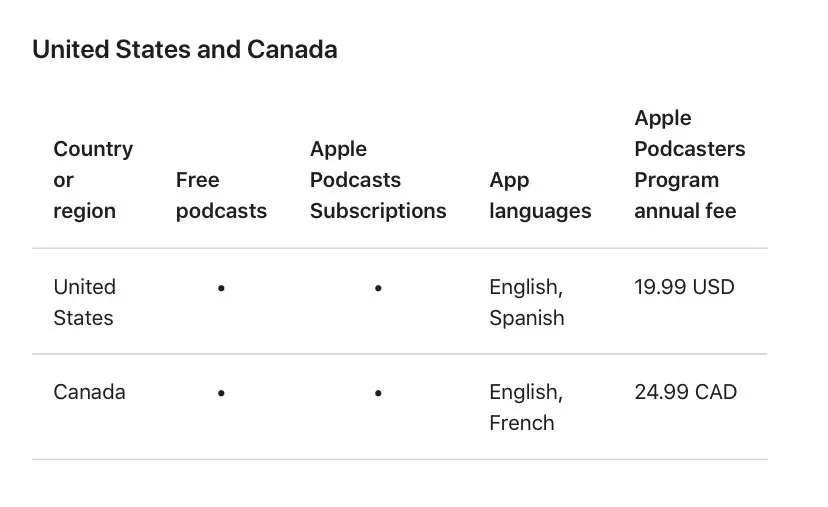Select the "App languages" column header
828x507 pixels.
point(540,195)
